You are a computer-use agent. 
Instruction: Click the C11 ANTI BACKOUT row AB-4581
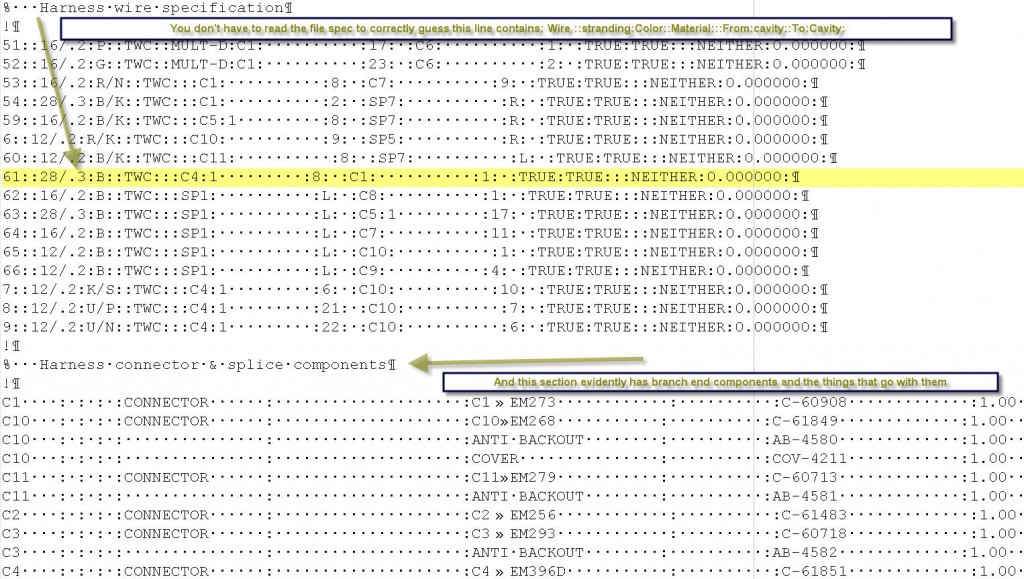[x=500, y=496]
